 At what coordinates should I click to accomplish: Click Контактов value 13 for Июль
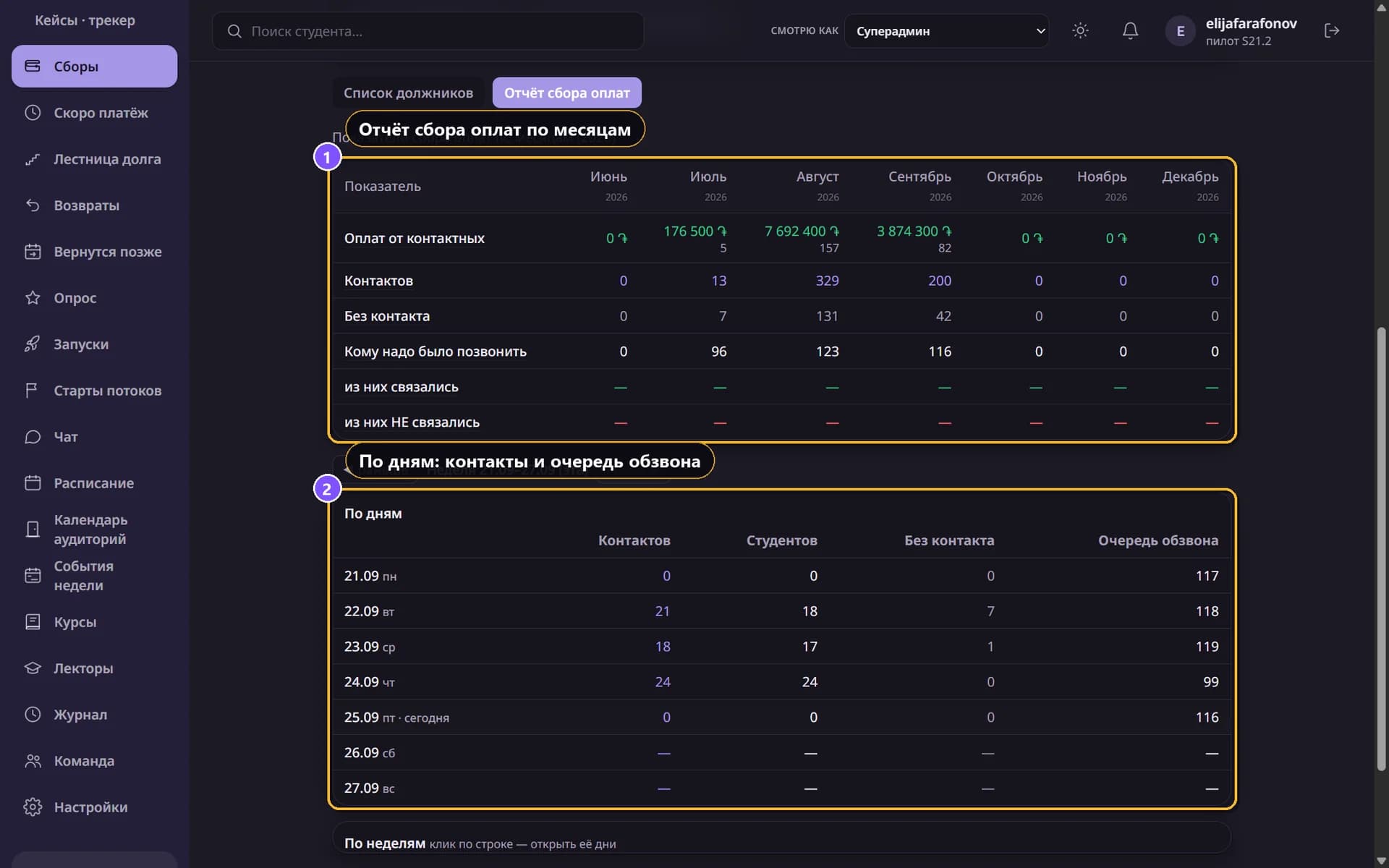pos(718,281)
